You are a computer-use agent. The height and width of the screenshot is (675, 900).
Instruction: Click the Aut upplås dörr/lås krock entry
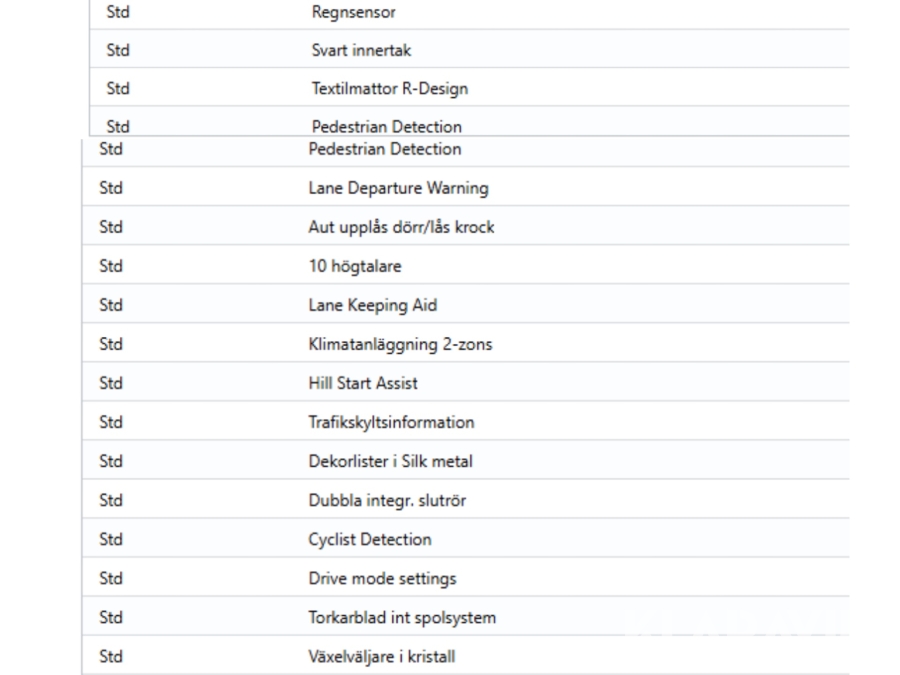tap(401, 227)
